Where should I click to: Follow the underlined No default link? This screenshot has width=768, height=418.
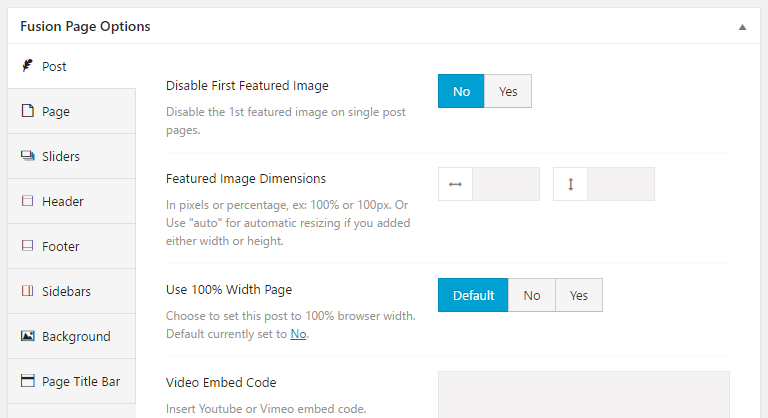coord(298,334)
